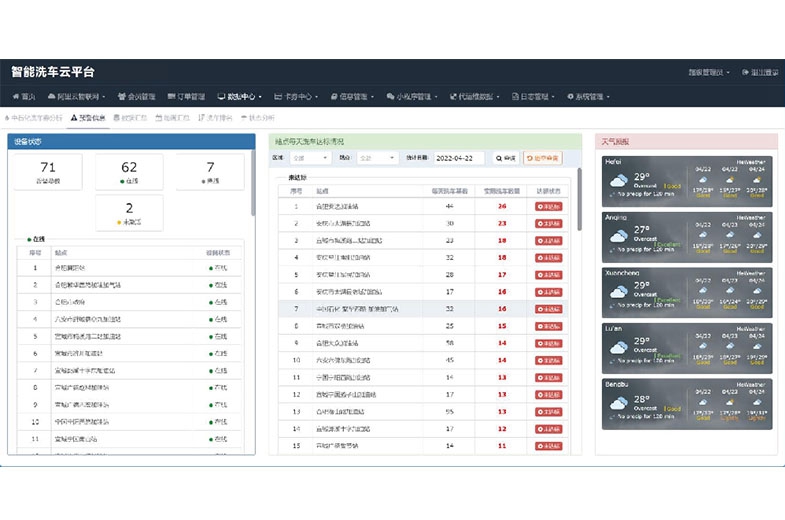Click the Hefei weather card
785x520 pixels.
tap(686, 180)
